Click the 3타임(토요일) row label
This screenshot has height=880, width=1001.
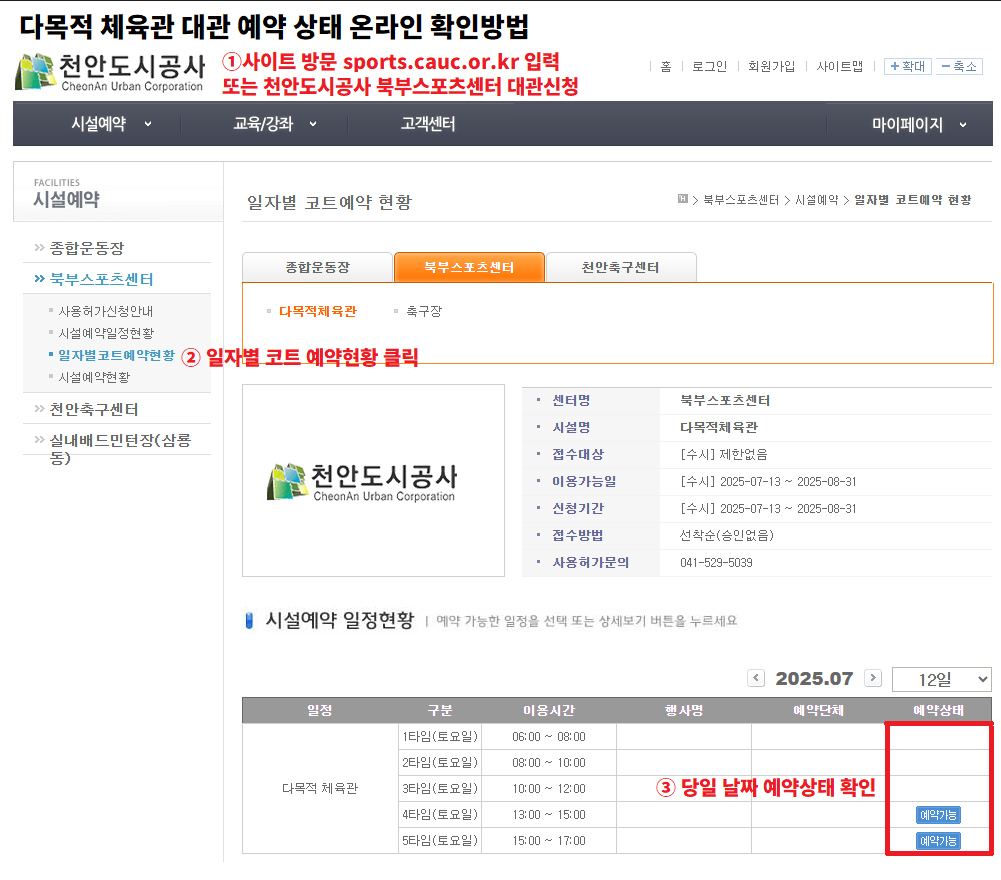pos(440,789)
